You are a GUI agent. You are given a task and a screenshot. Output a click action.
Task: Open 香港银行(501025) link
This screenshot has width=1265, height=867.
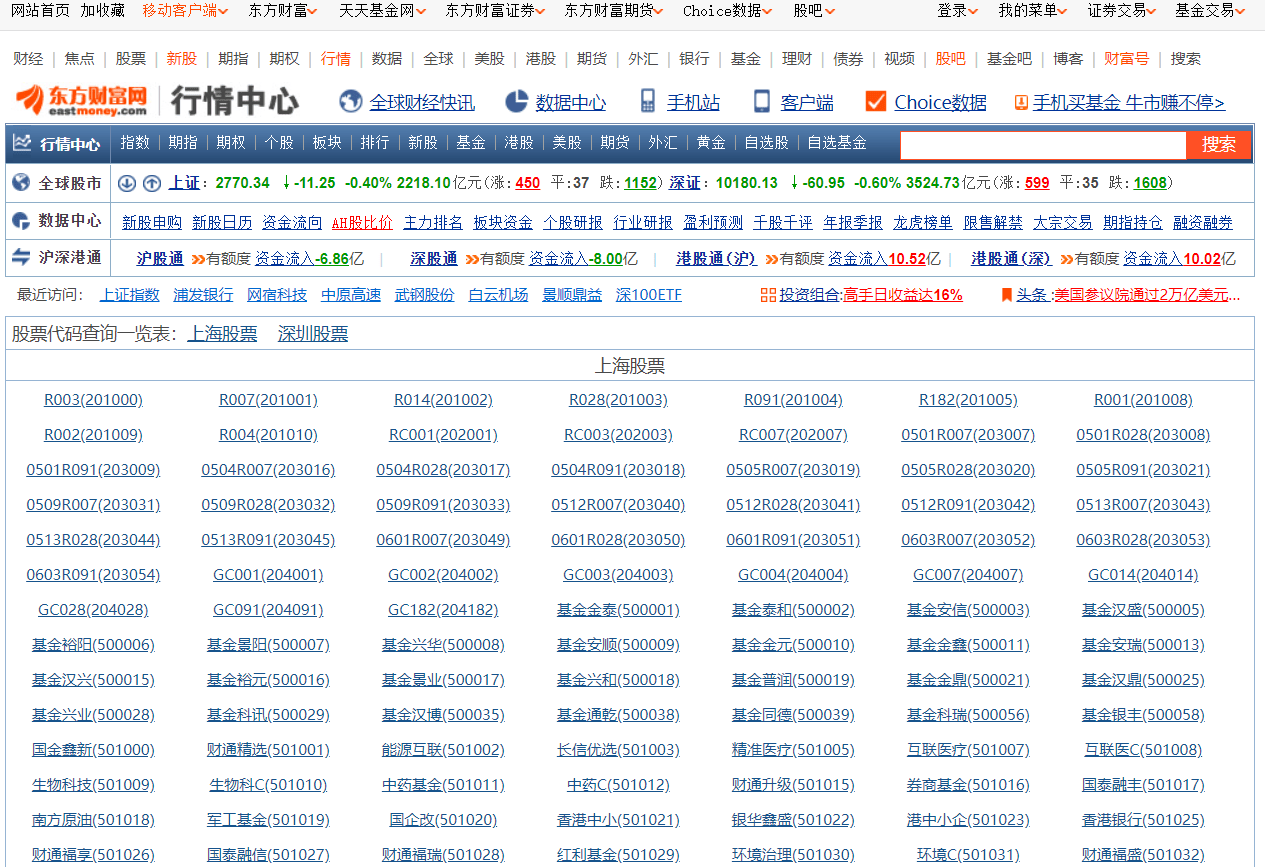(x=1143, y=820)
